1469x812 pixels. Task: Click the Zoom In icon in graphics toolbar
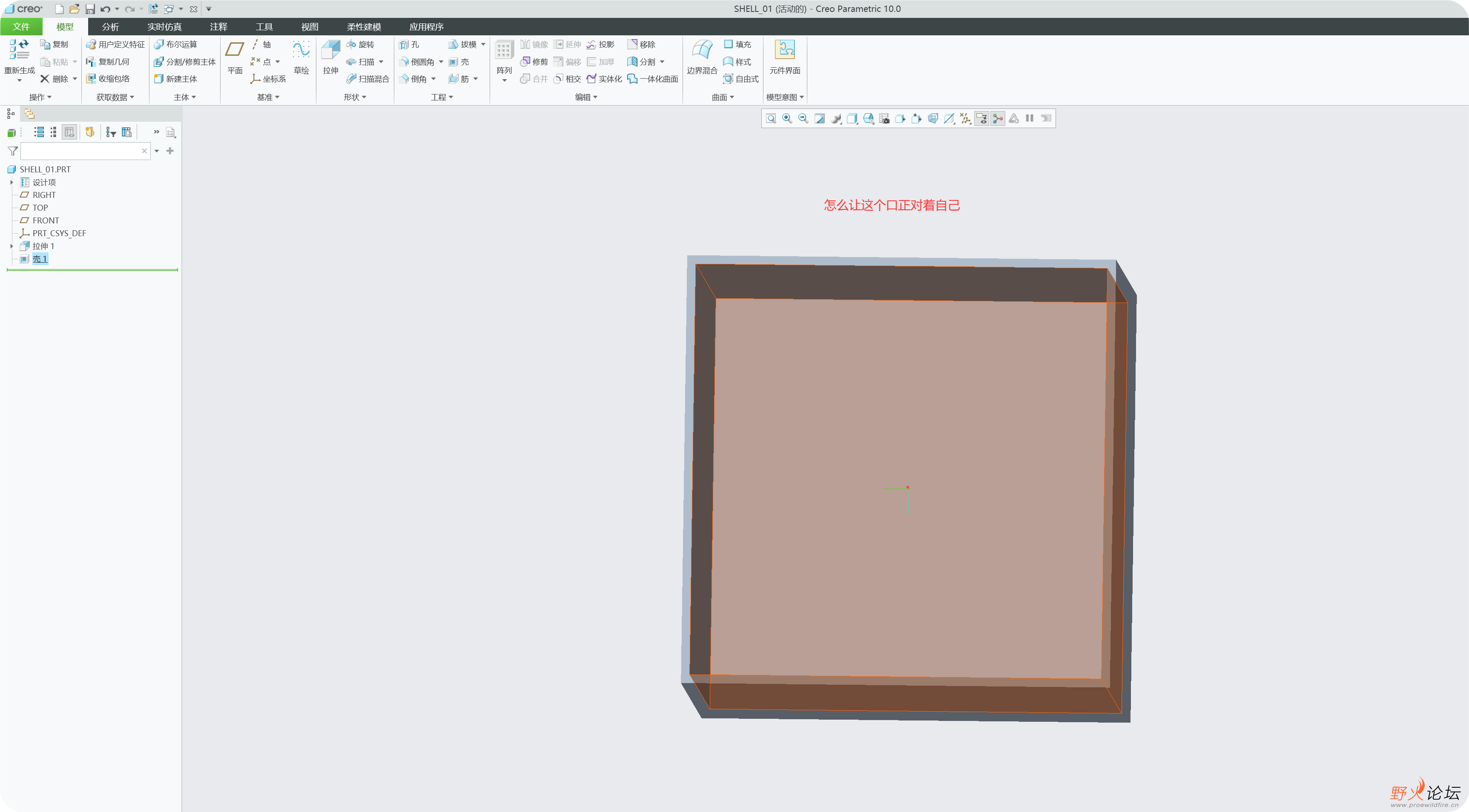coord(787,119)
